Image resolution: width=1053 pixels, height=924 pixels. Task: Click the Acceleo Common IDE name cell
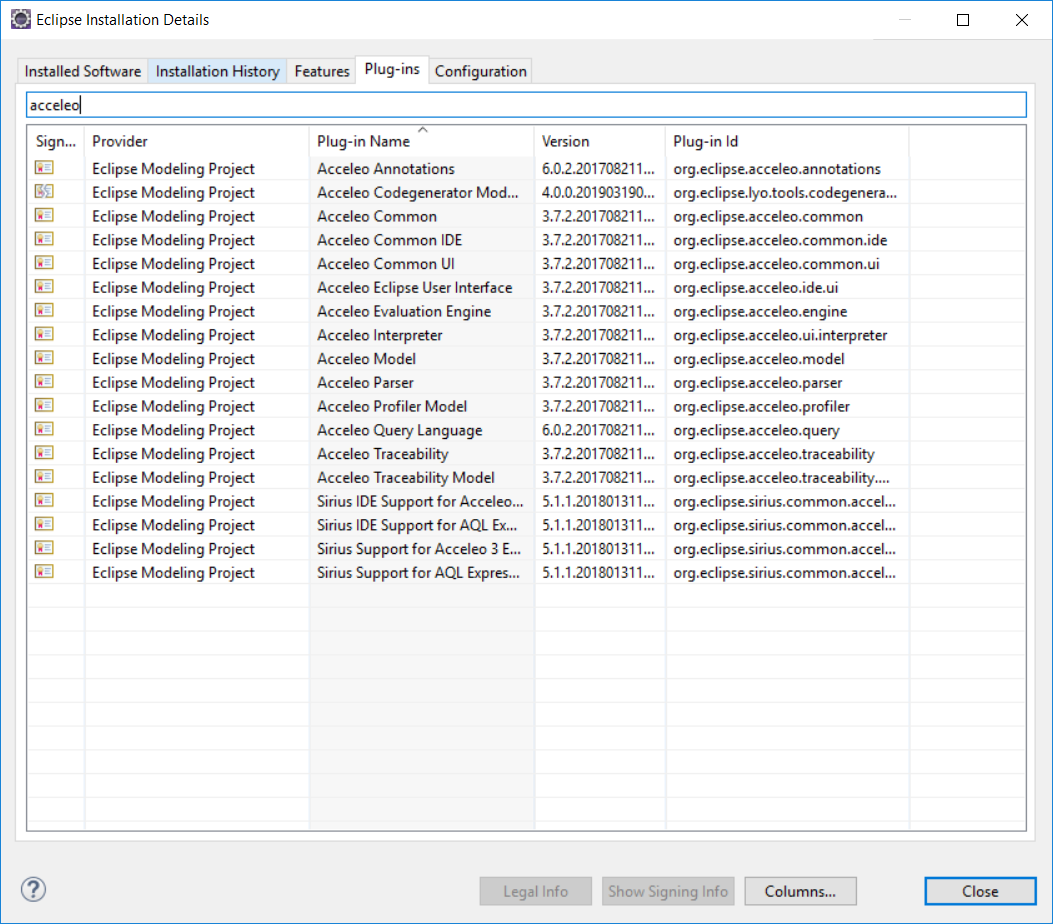390,240
